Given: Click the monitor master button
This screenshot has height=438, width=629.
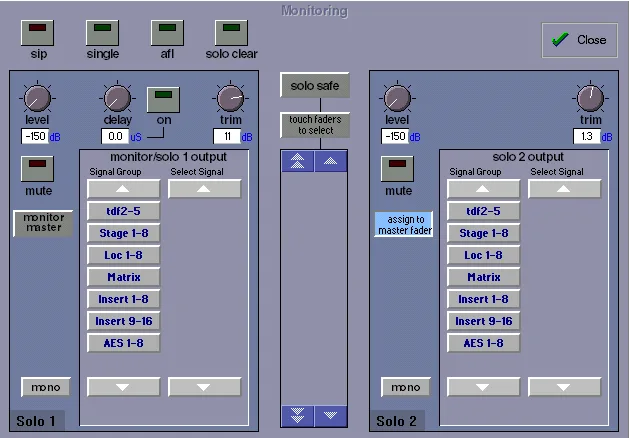Looking at the screenshot, I should pos(43,223).
